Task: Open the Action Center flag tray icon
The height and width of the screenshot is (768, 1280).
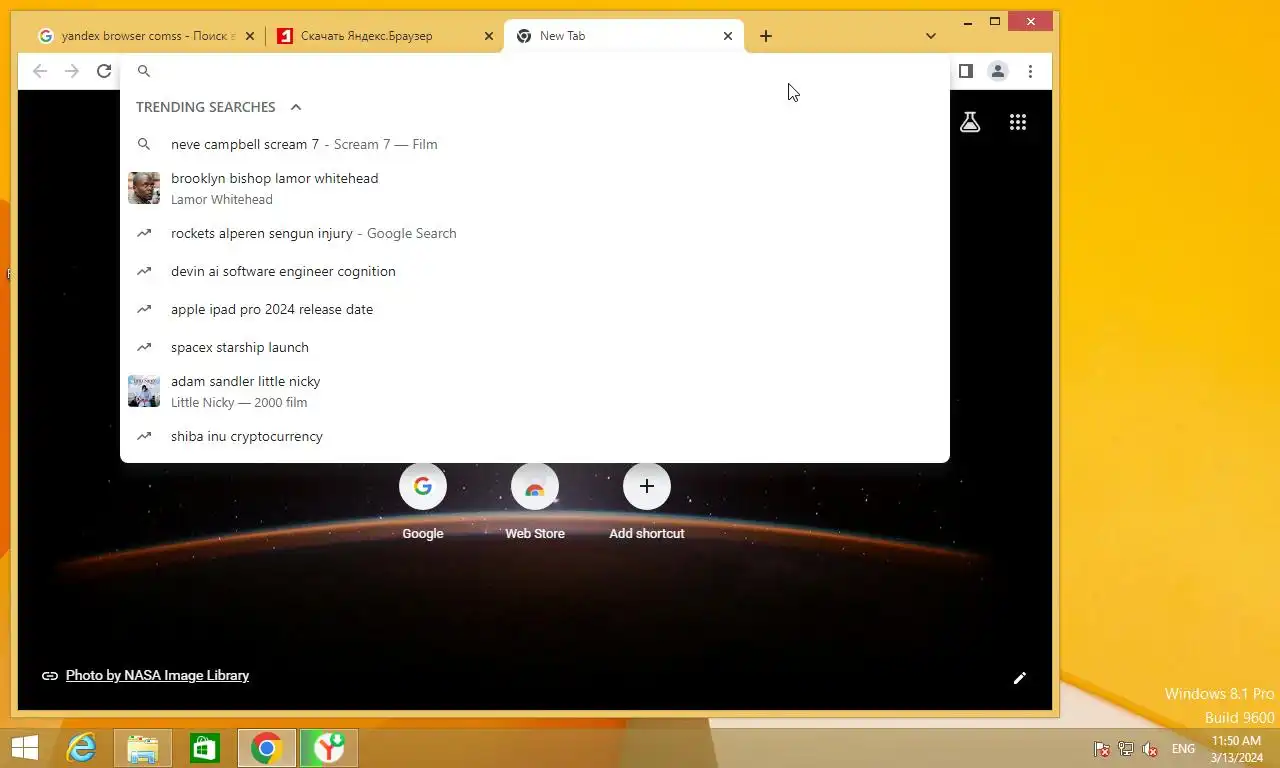Action: tap(1101, 749)
